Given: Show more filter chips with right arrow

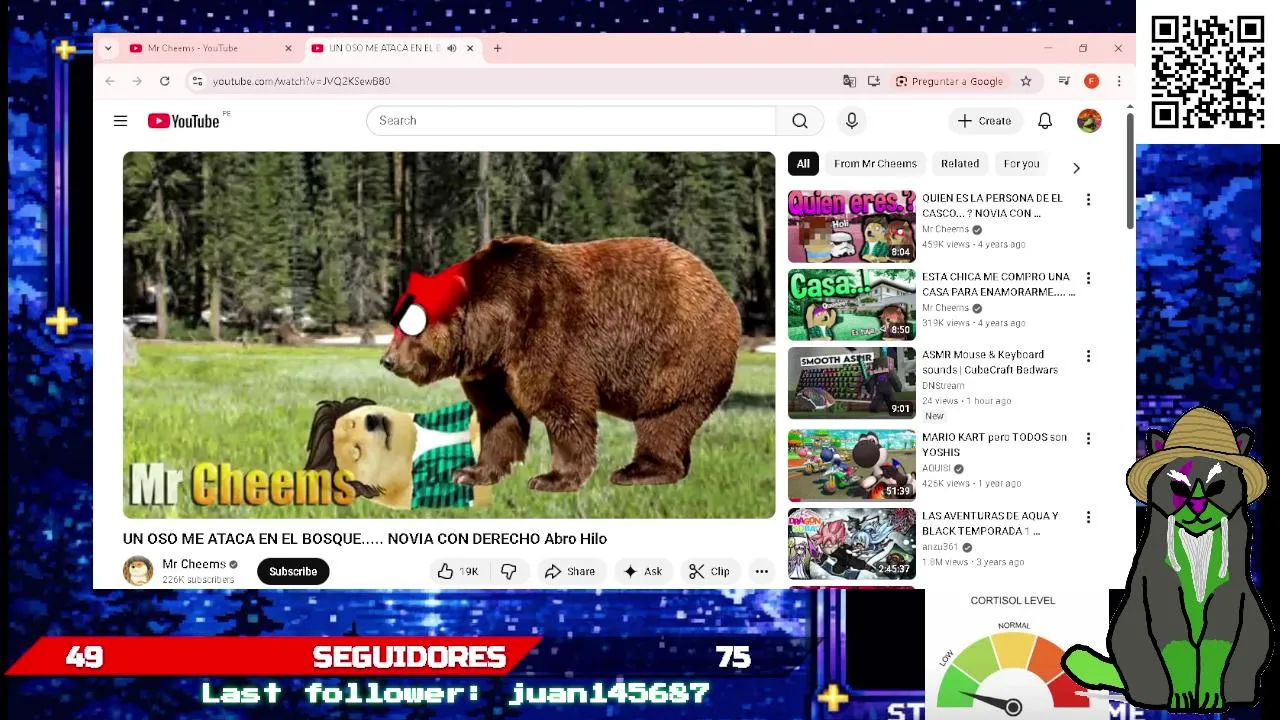Looking at the screenshot, I should click(1076, 168).
